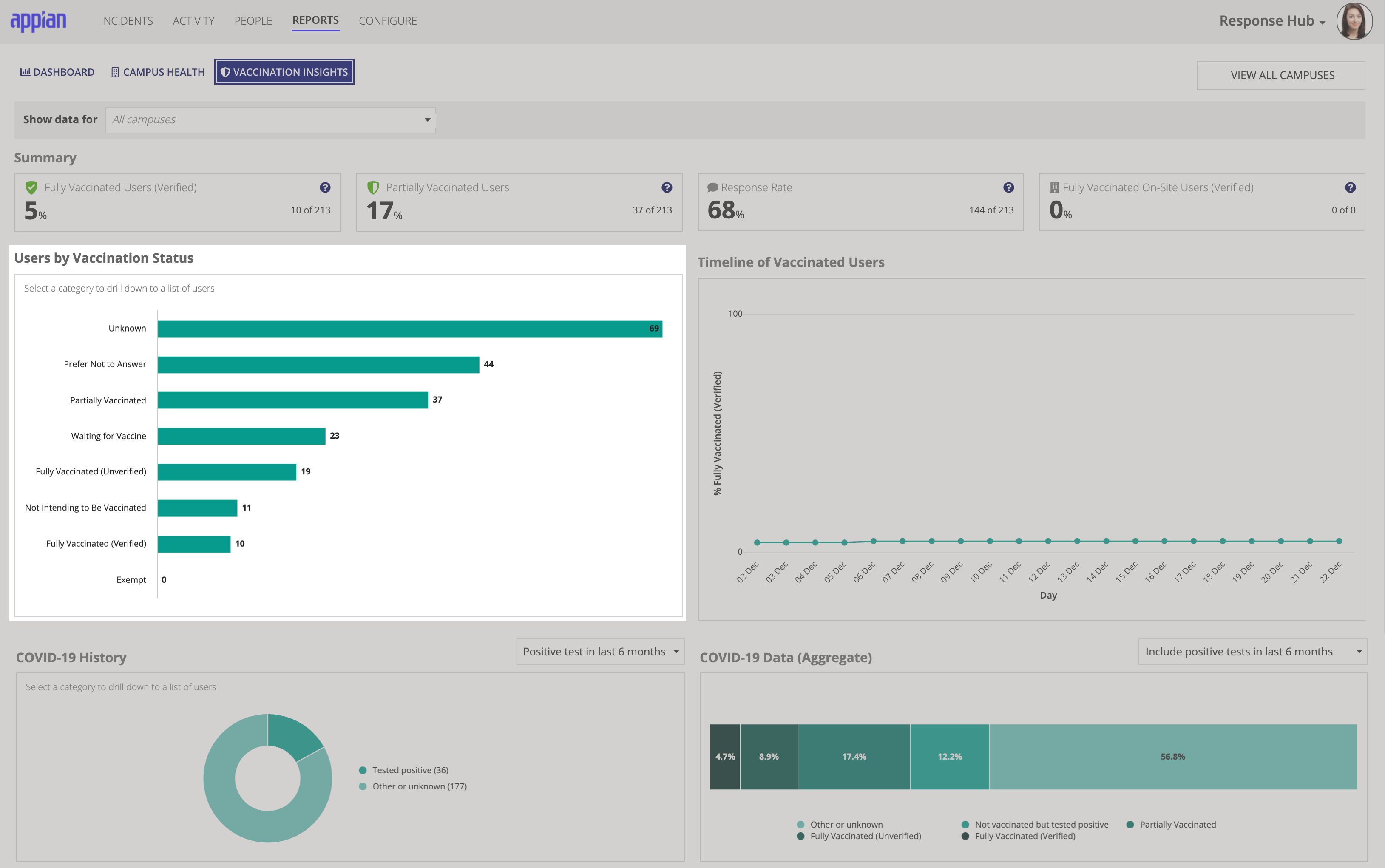Toggle Other or unknown (177) legend item
Screen dimensions: 1385x868
(413, 786)
